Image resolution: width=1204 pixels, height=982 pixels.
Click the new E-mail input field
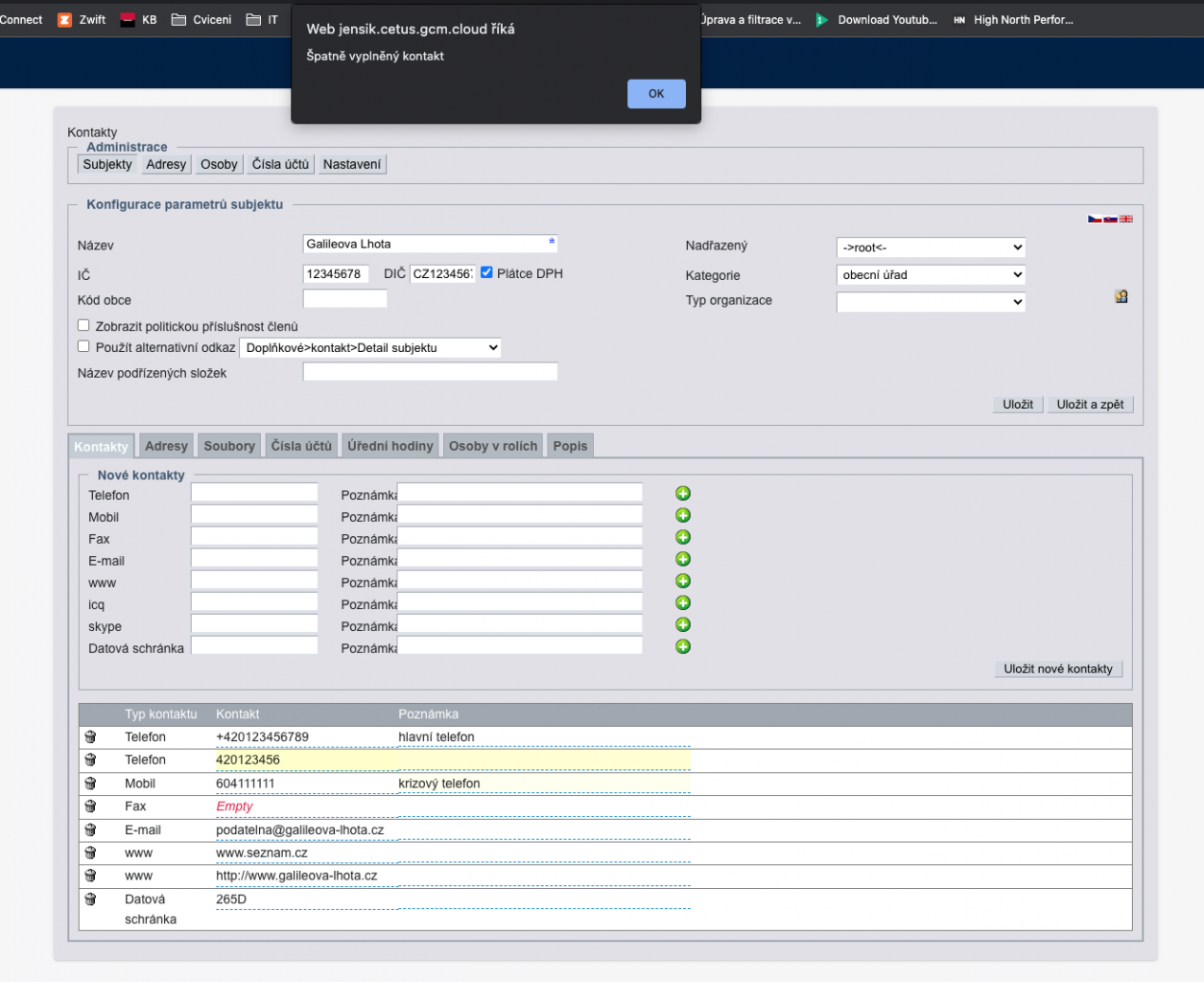[x=254, y=558]
